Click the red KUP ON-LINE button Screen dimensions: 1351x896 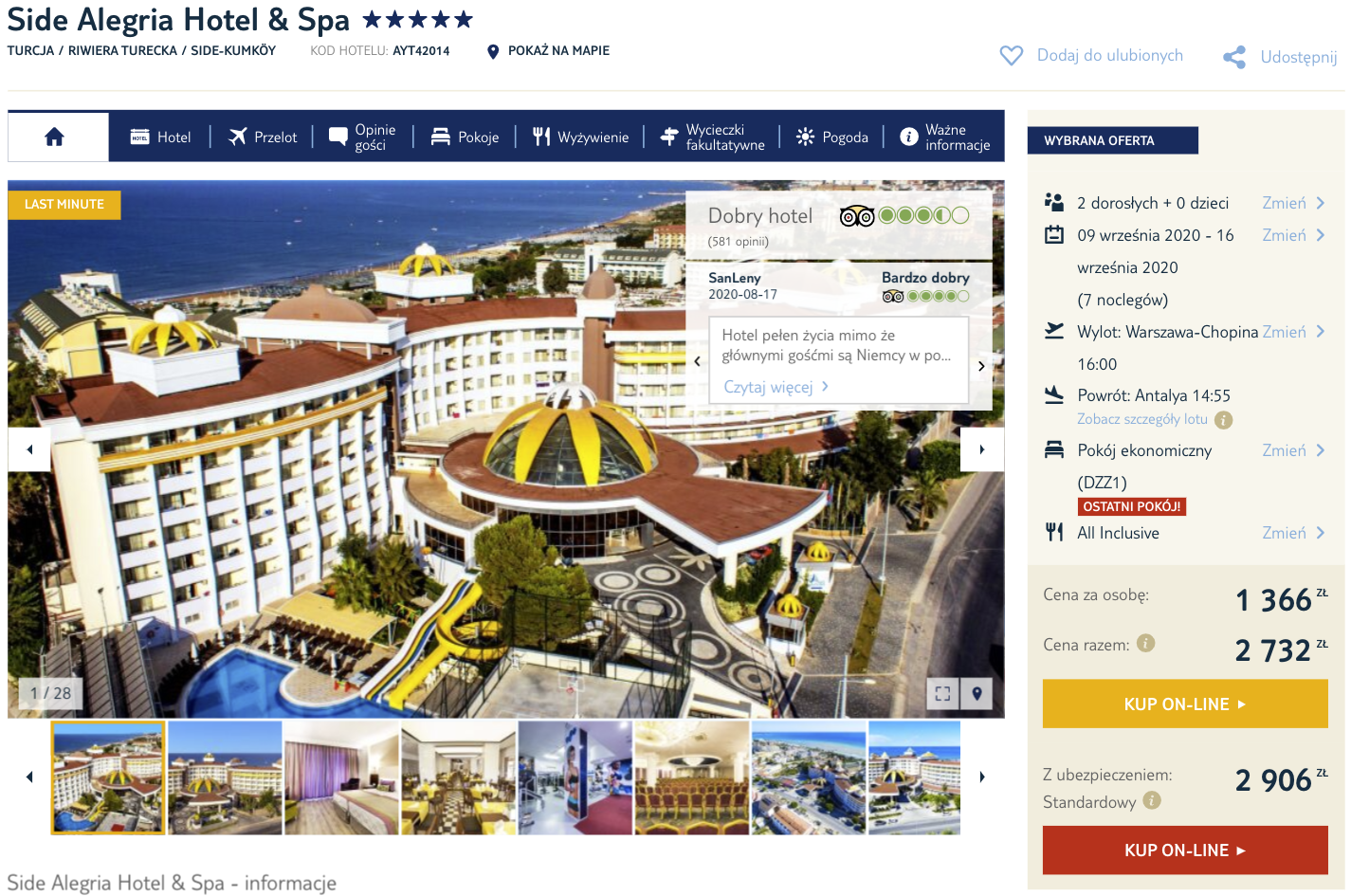[x=1185, y=850]
